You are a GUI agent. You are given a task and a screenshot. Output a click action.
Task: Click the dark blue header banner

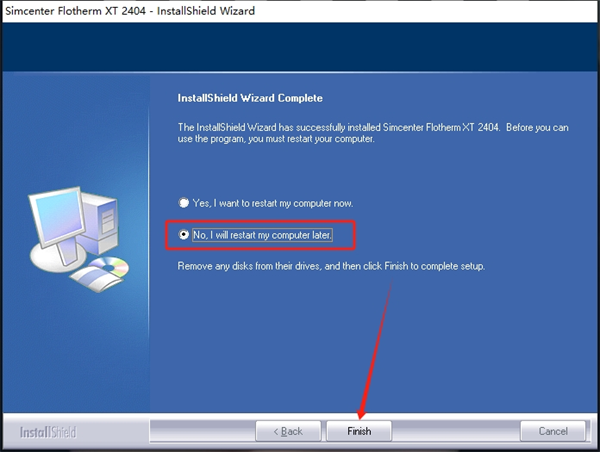(x=300, y=47)
